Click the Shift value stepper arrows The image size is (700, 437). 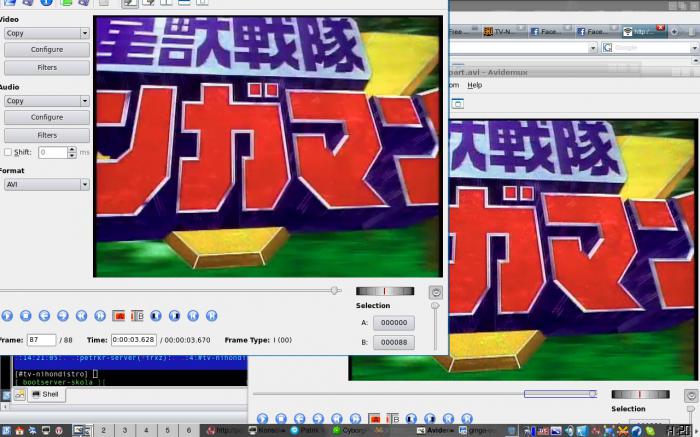coord(72,152)
